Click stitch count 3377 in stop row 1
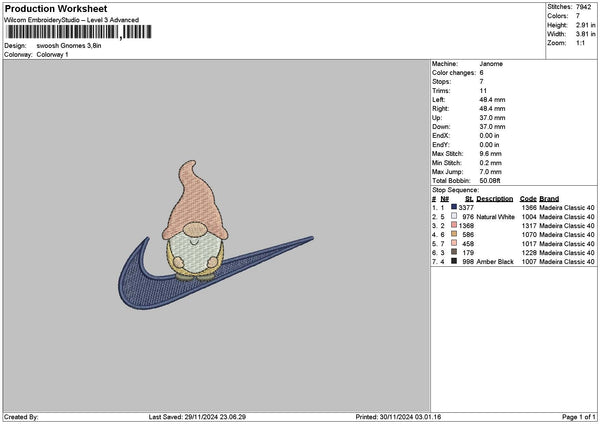 click(x=466, y=208)
